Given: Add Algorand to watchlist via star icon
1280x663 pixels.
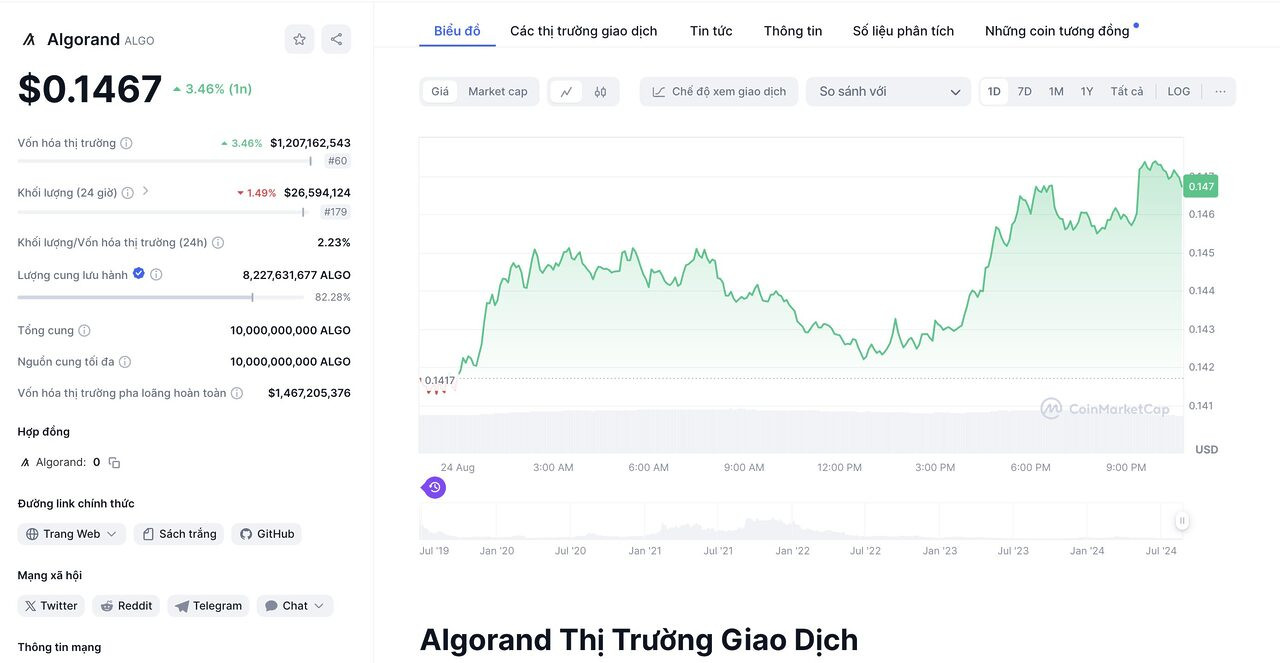Looking at the screenshot, I should pyautogui.click(x=299, y=38).
